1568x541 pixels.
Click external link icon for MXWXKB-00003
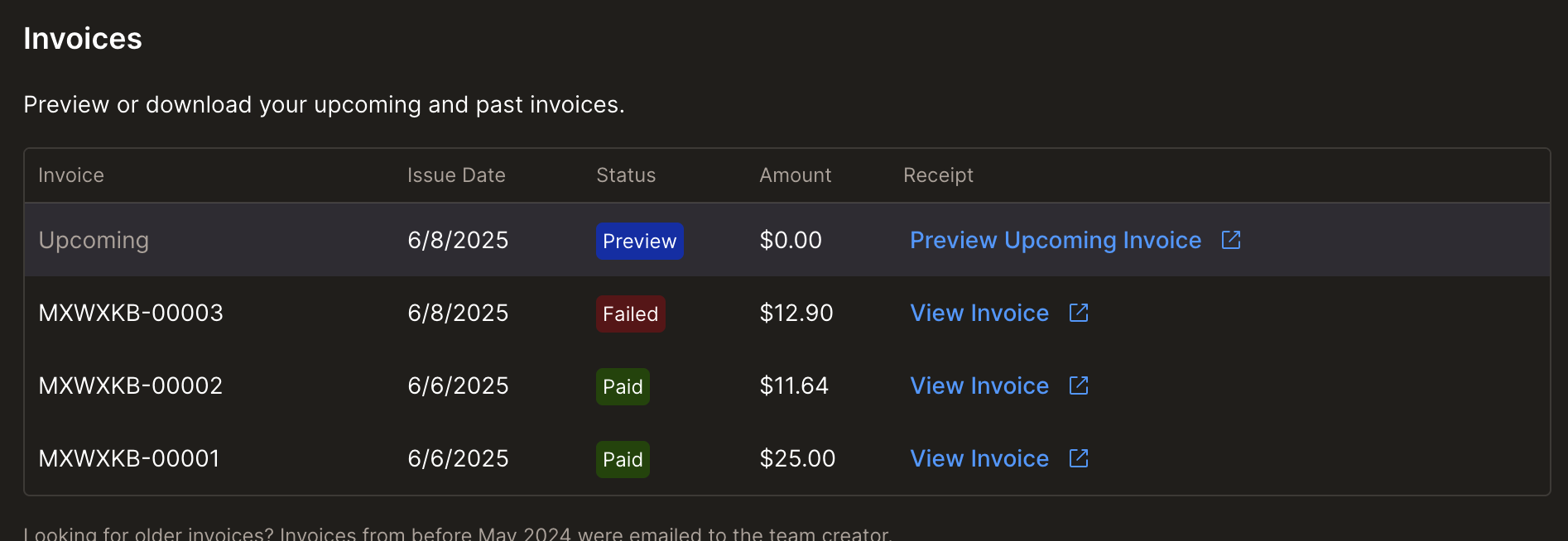(x=1079, y=313)
